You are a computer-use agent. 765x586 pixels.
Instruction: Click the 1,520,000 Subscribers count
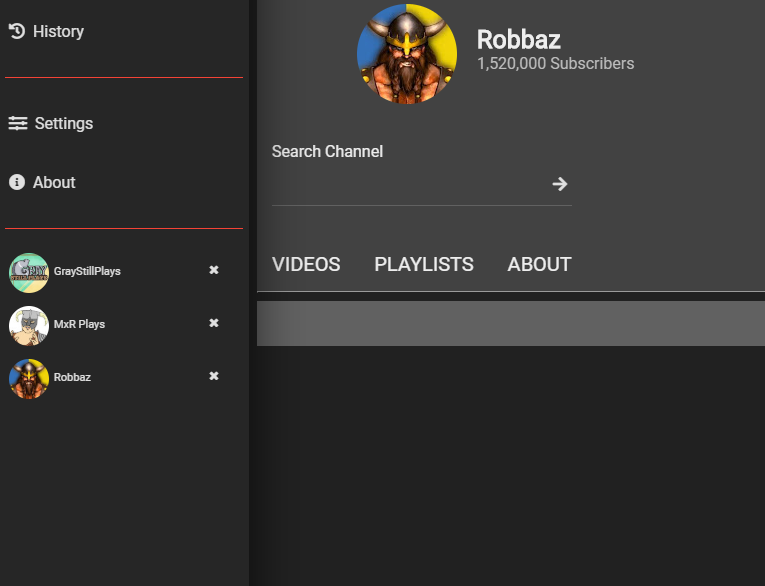tap(555, 63)
